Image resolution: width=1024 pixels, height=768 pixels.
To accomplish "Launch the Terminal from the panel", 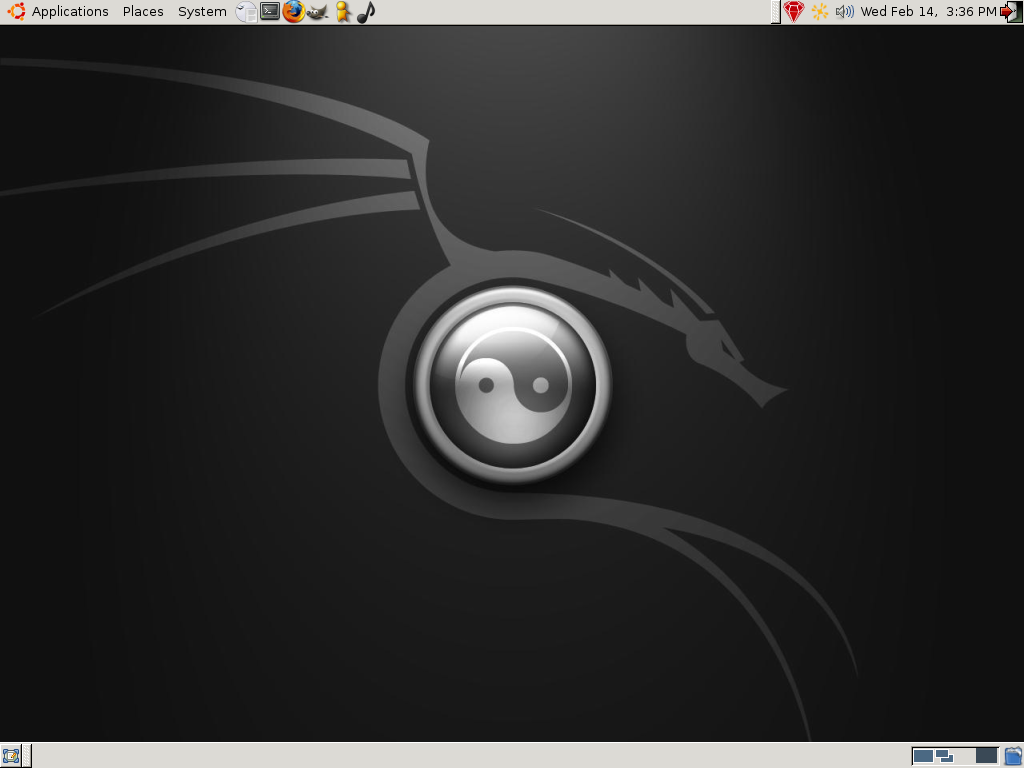I will [270, 11].
